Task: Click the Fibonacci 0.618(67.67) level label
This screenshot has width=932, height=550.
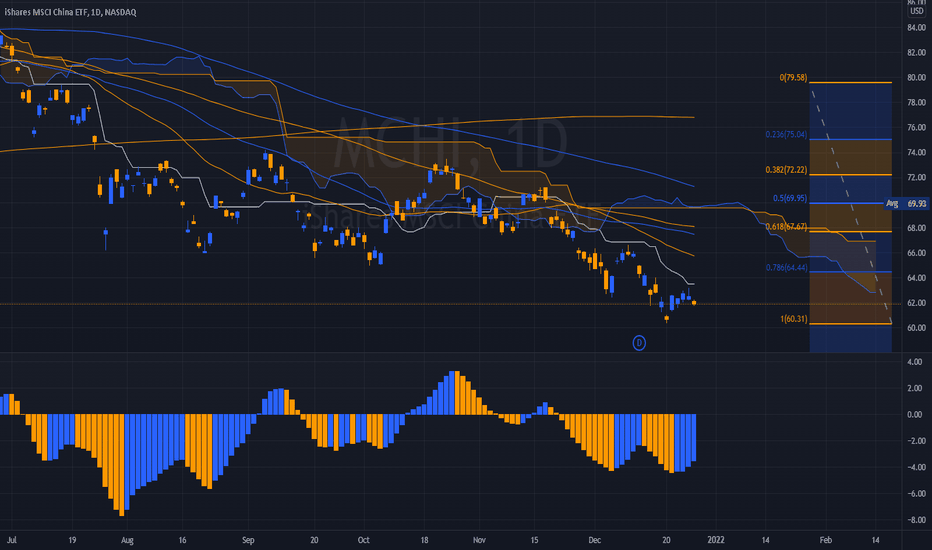Action: (x=786, y=227)
